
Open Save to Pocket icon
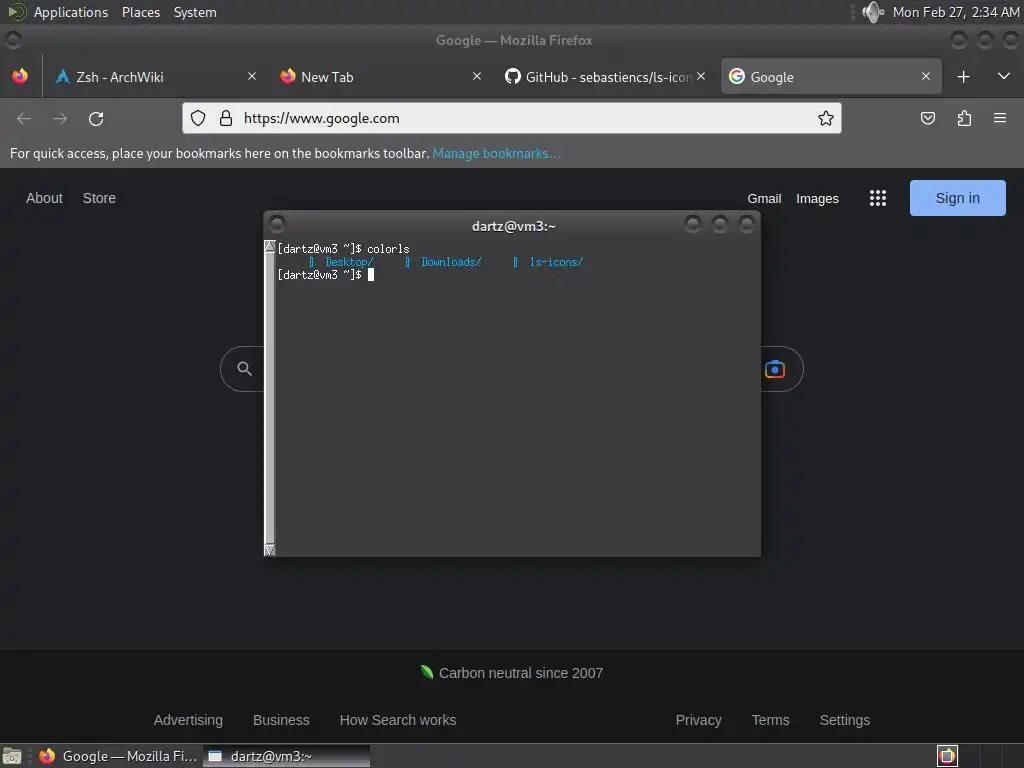927,118
